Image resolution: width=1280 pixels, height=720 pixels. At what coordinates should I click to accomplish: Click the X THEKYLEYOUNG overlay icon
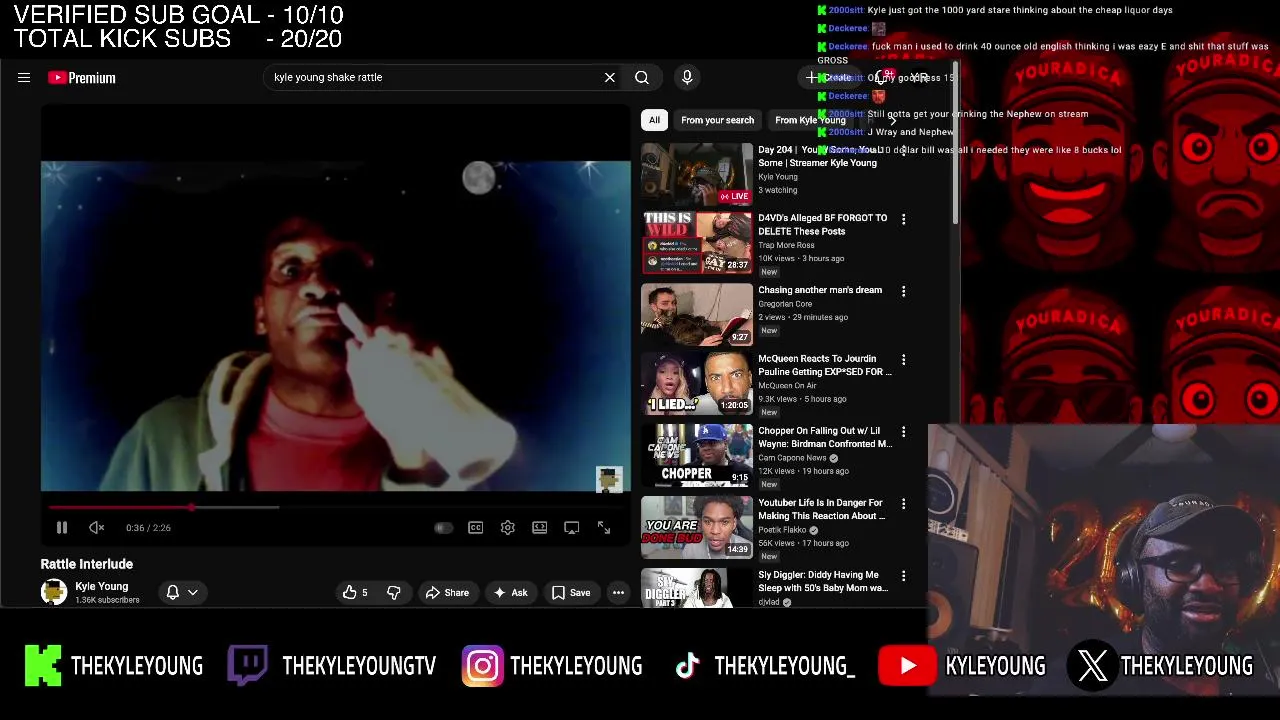pos(1092,666)
